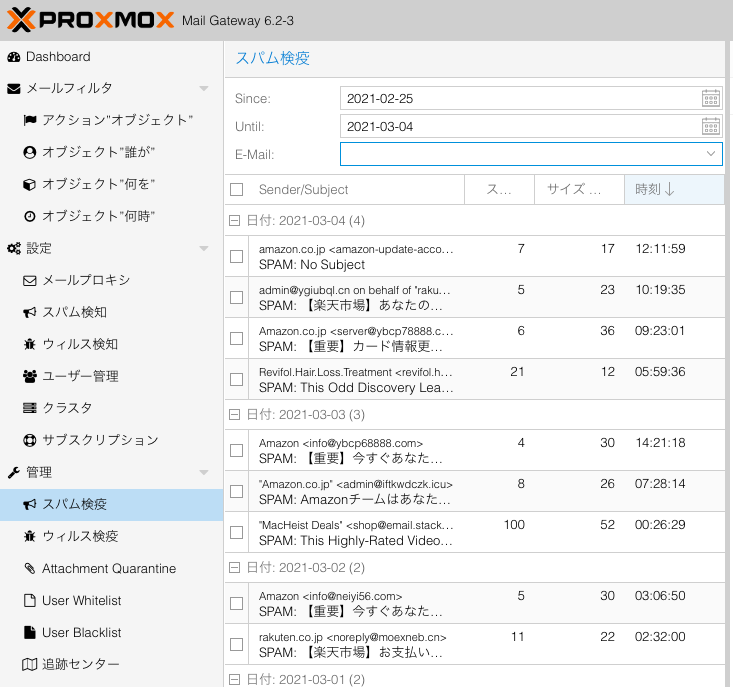Image resolution: width=733 pixels, height=687 pixels.
Task: Select the SPAM: This Highly-Rated Video message
Action: pos(474,532)
